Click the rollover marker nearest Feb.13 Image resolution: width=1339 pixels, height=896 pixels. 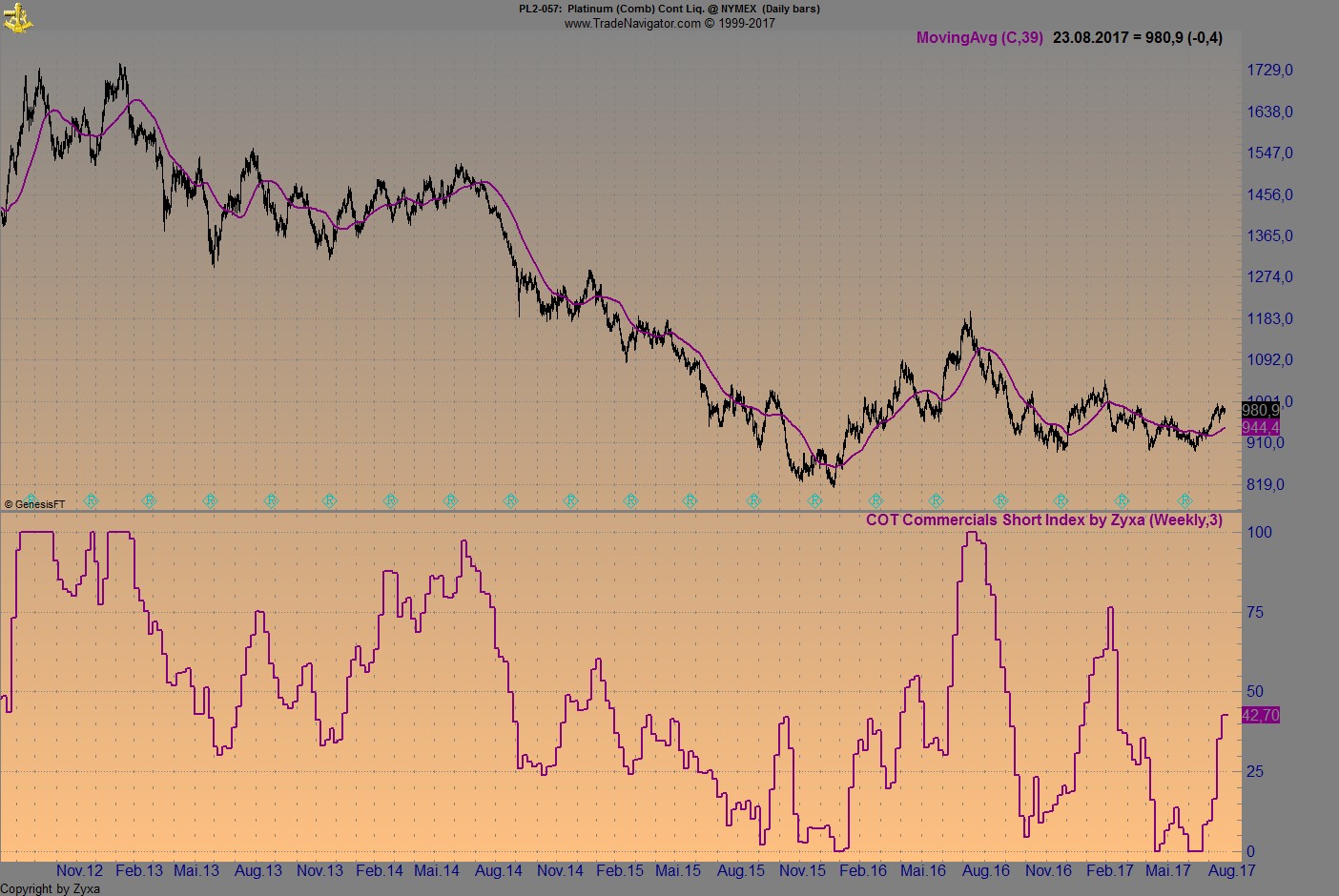[x=150, y=500]
